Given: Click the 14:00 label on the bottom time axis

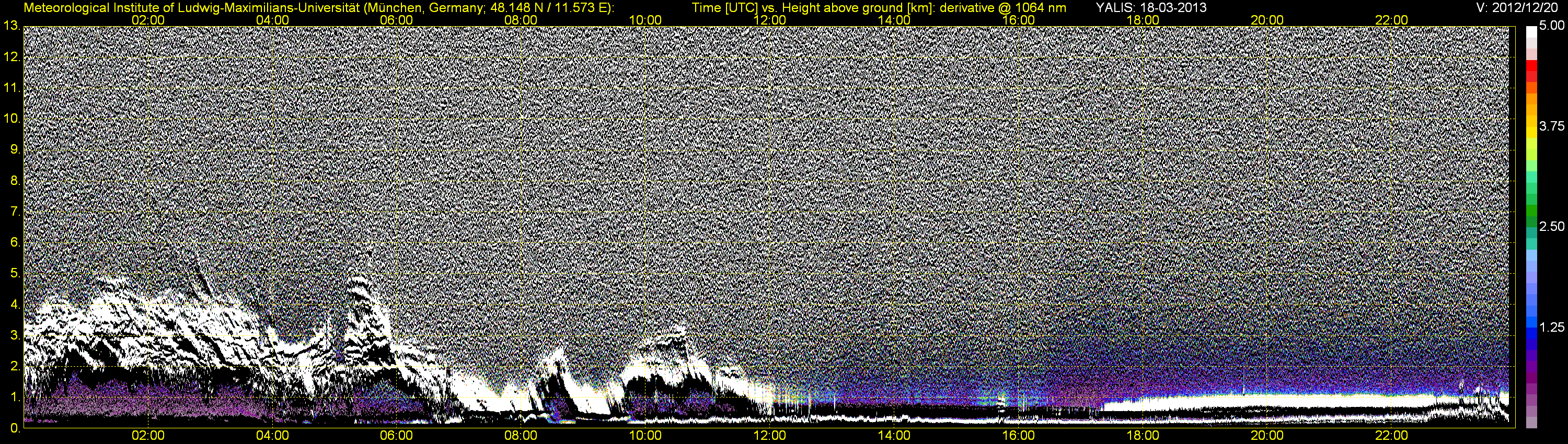Looking at the screenshot, I should tap(894, 436).
